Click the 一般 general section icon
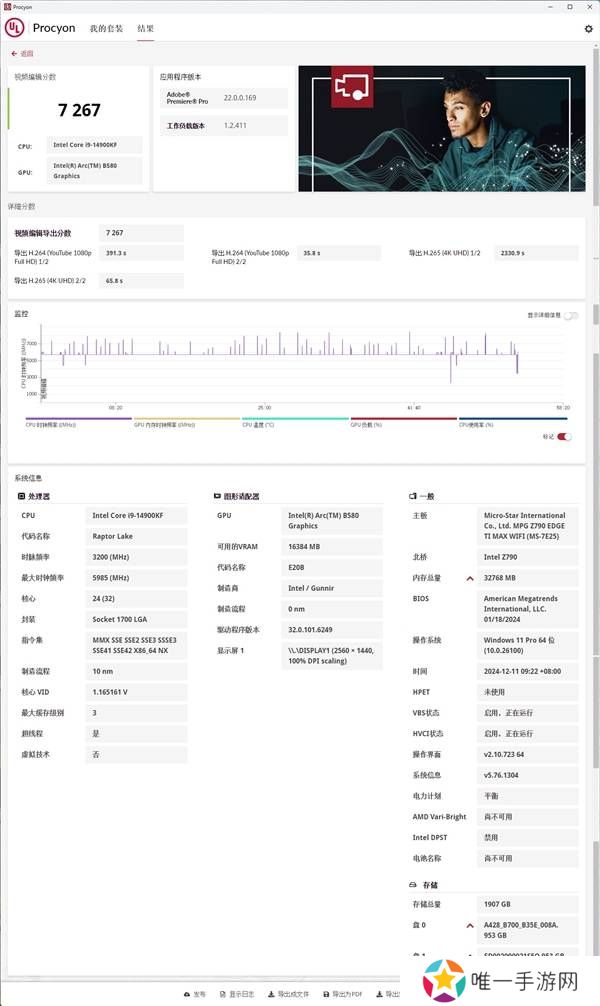 pyautogui.click(x=413, y=497)
